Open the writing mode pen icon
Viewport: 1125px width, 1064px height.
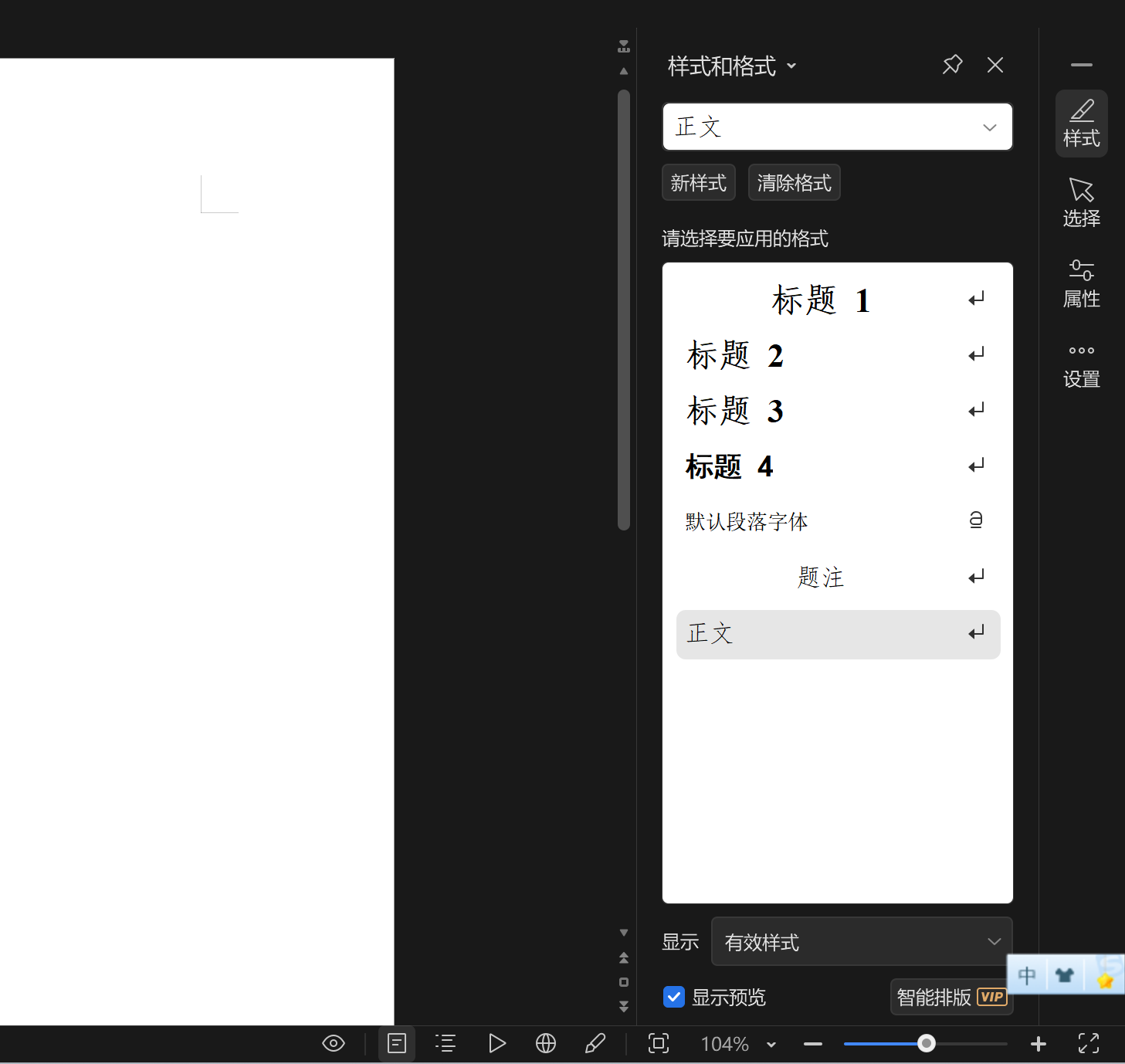[595, 1044]
